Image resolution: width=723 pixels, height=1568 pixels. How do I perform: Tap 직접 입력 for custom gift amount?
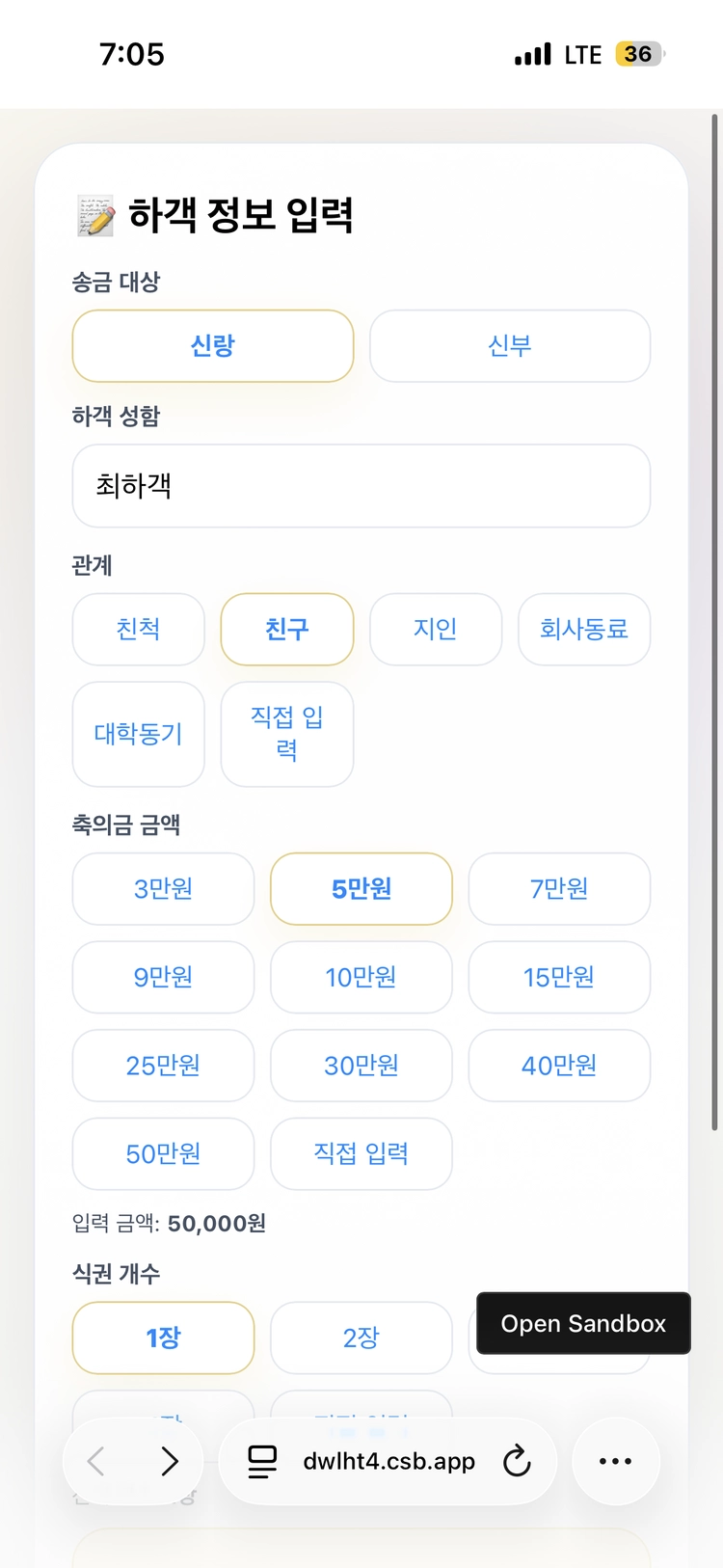click(x=361, y=1154)
